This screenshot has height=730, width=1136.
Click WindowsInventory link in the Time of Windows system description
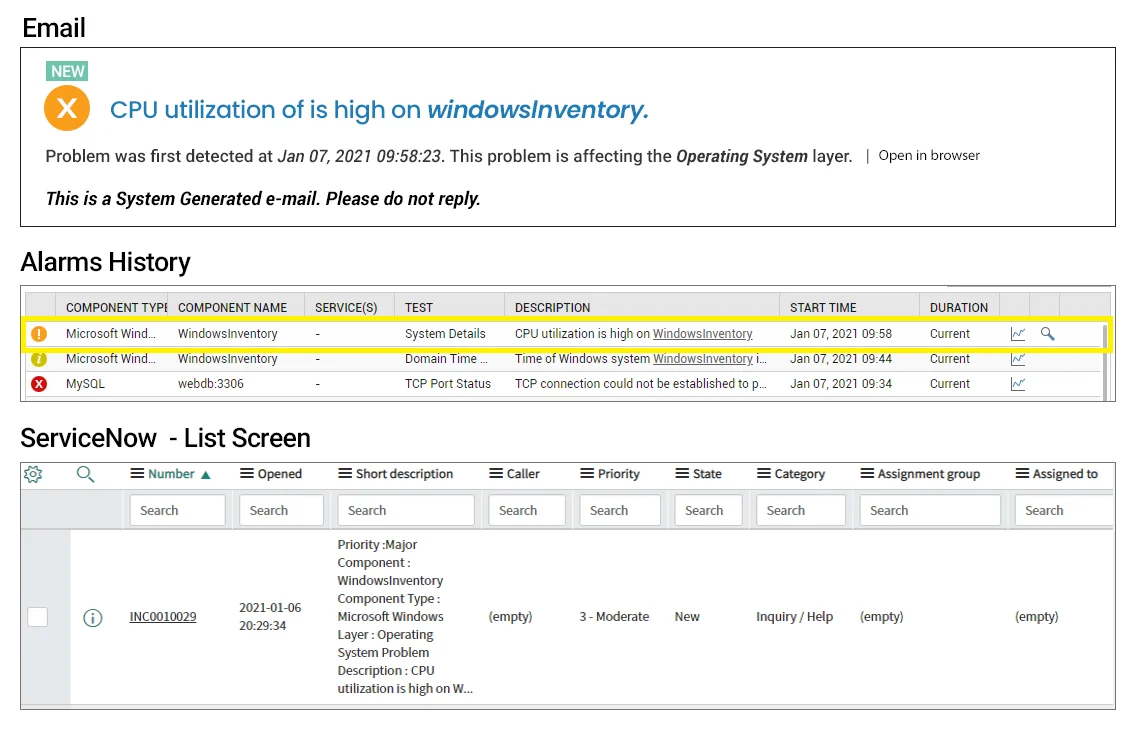point(703,358)
